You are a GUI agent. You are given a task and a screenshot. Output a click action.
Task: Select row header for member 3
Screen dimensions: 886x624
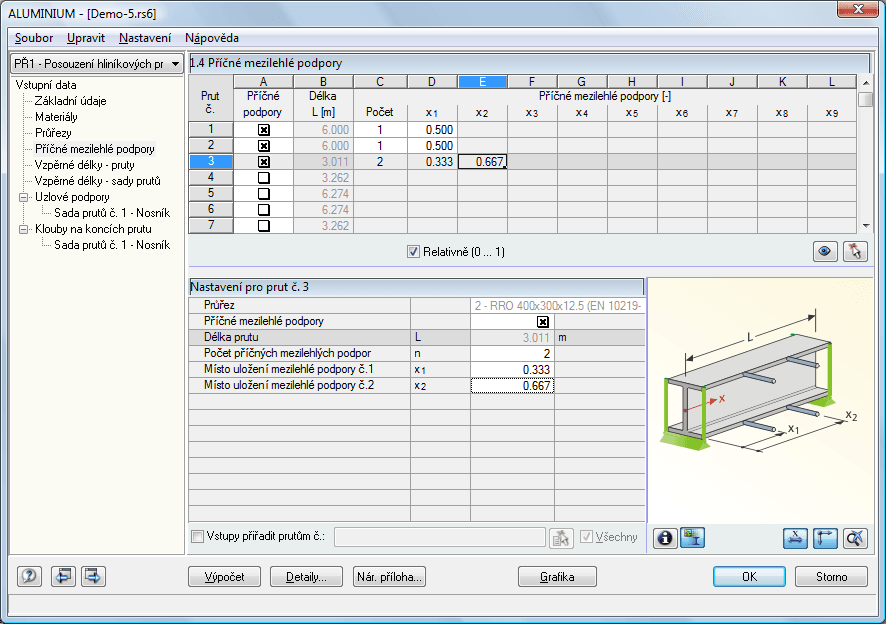coord(211,162)
